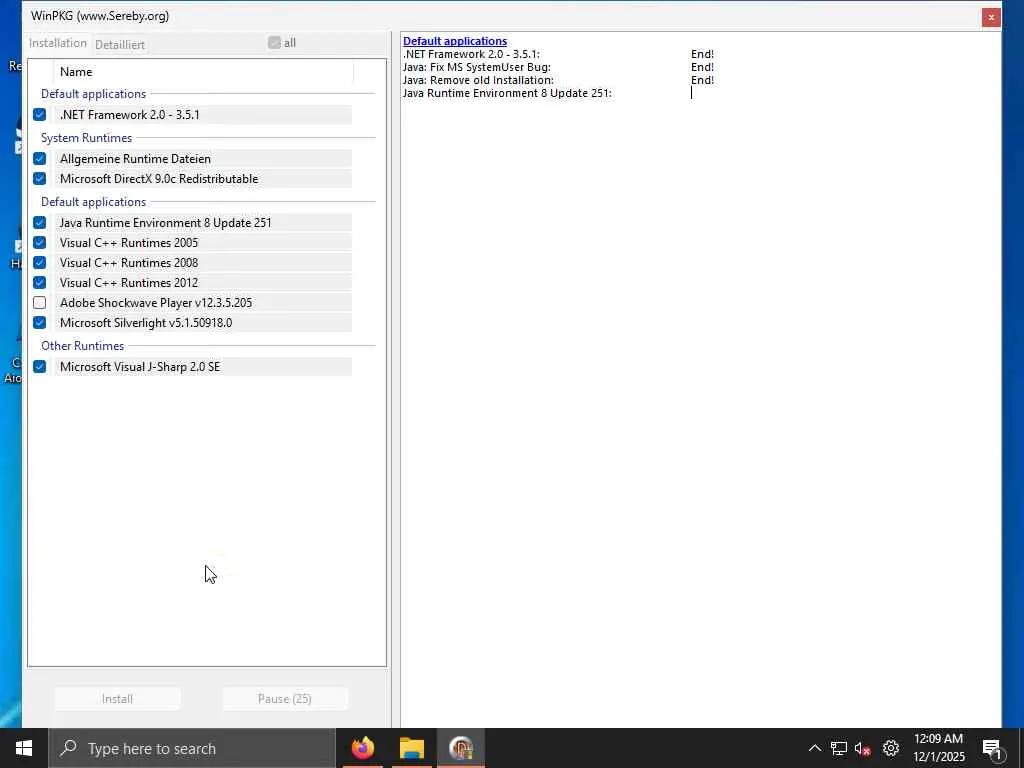
Task: Click the System Runtimes group header
Action: pyautogui.click(x=86, y=138)
